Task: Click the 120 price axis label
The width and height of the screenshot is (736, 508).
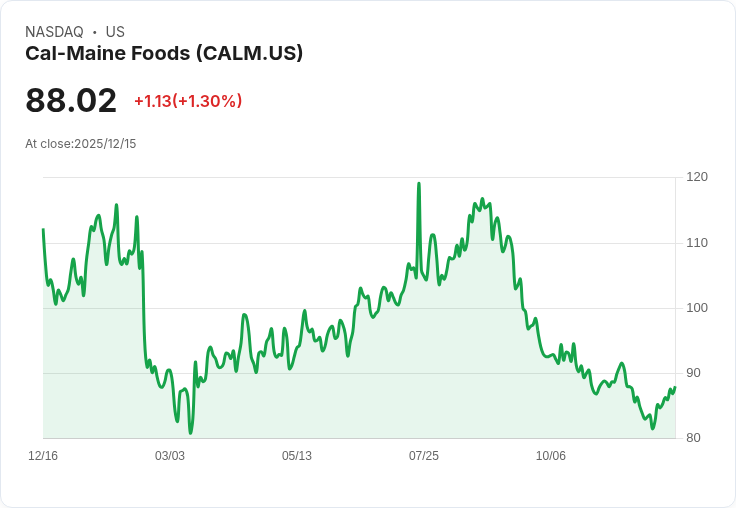Action: pyautogui.click(x=697, y=177)
